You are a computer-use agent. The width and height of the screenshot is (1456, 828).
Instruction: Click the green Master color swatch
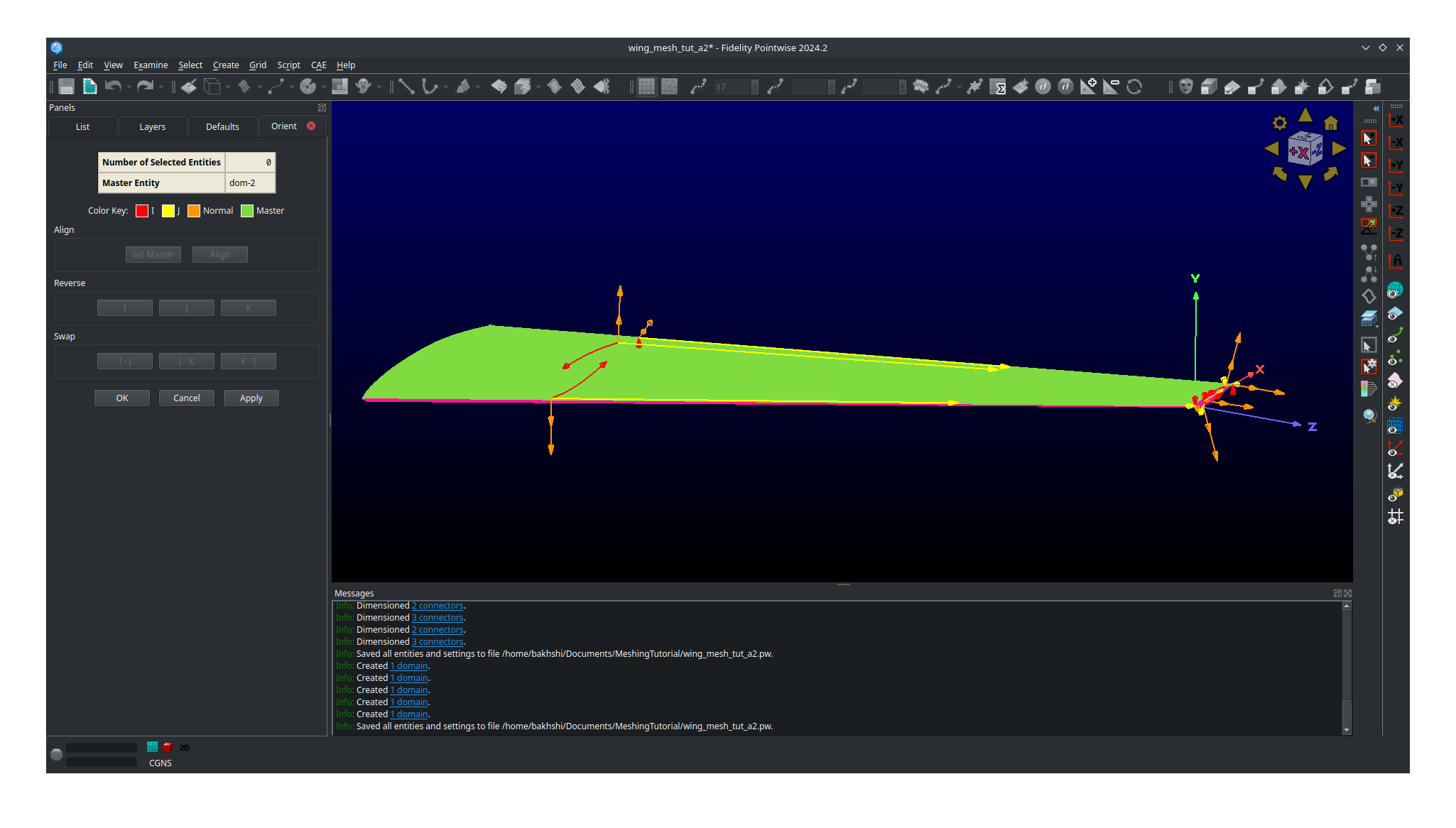point(246,210)
